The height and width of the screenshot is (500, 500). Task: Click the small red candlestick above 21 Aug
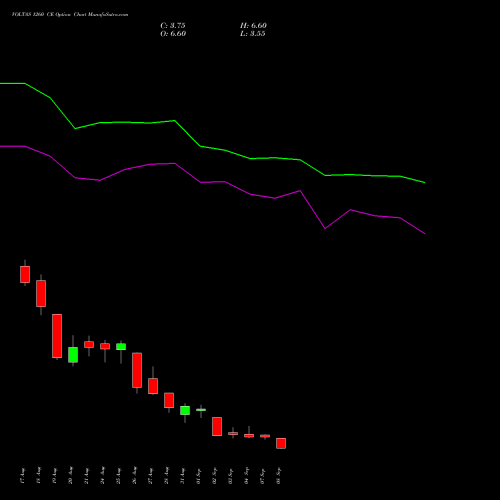click(x=89, y=344)
